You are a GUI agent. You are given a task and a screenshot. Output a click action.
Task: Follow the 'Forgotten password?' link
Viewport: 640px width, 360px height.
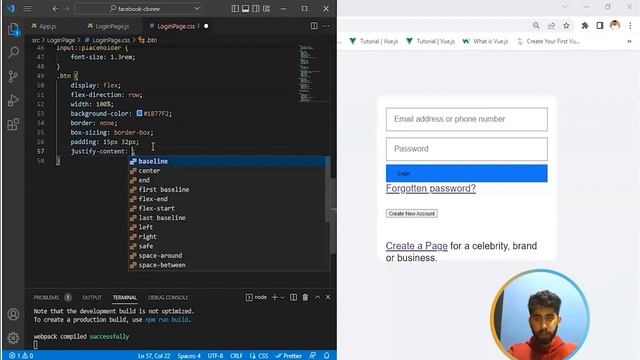(431, 188)
